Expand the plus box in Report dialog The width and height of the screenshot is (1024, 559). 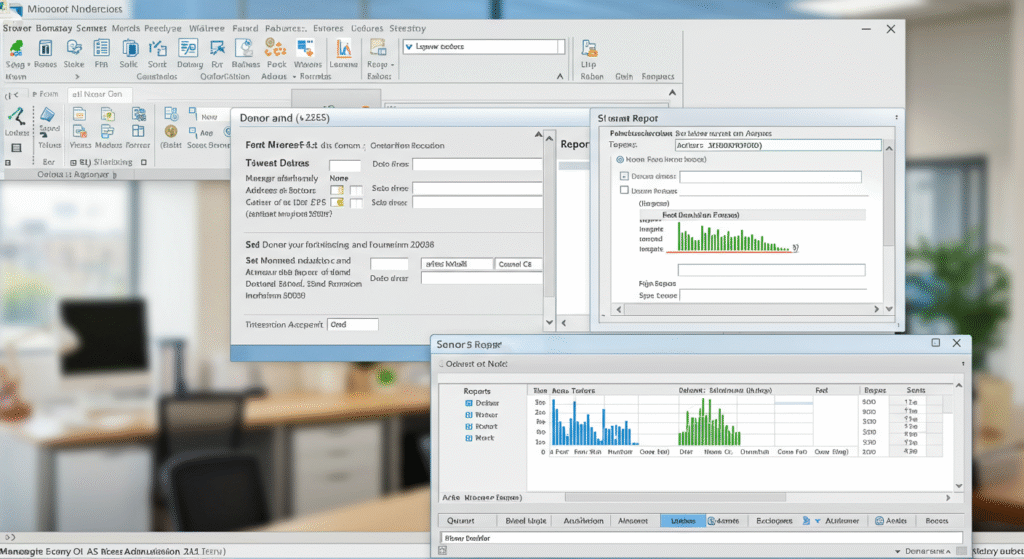click(625, 177)
